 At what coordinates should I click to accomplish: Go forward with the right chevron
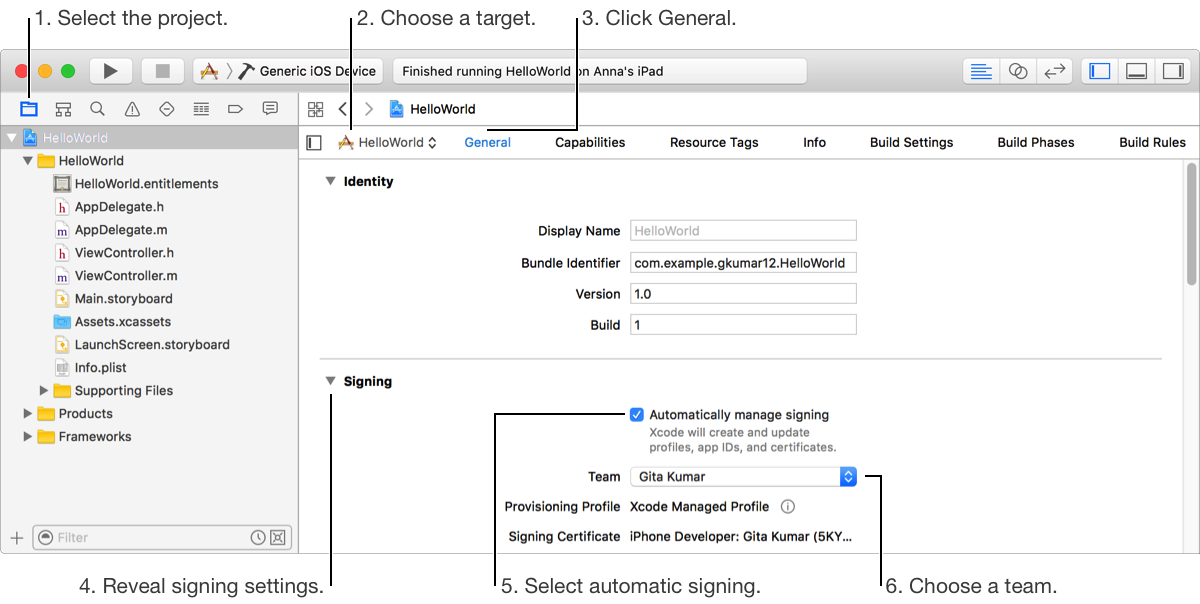point(369,109)
